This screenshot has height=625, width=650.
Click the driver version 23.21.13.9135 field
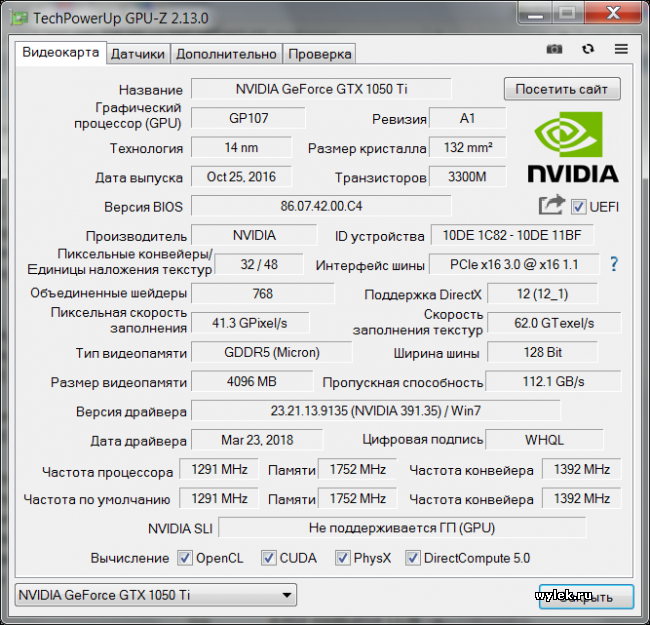(x=376, y=411)
